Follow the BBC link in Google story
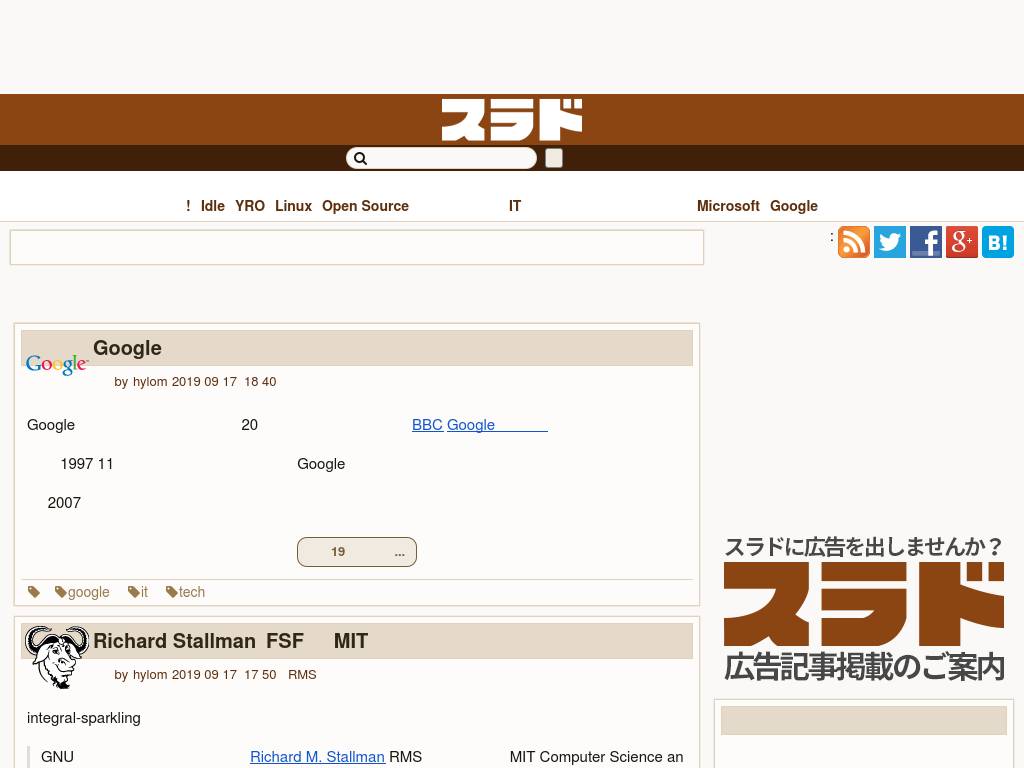Viewport: 1024px width, 768px height. click(x=427, y=425)
